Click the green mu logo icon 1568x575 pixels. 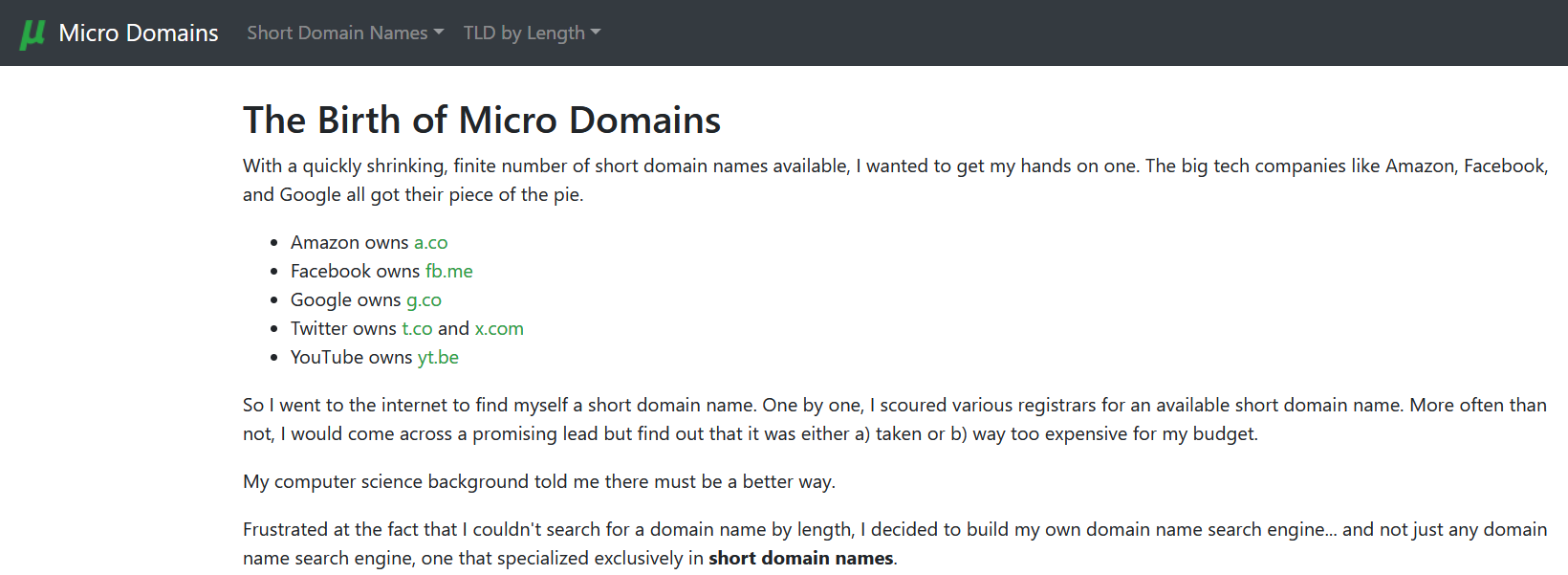pos(33,33)
